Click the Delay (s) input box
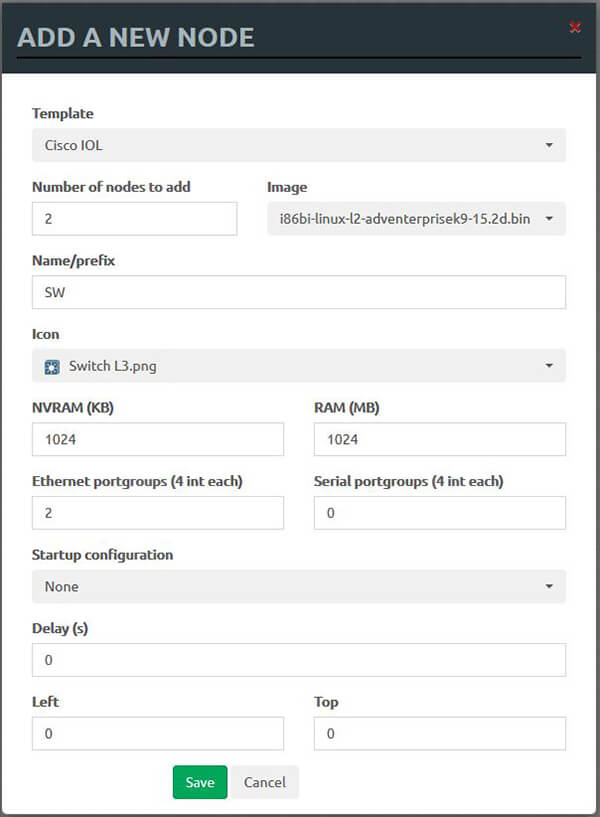 pyautogui.click(x=298, y=660)
